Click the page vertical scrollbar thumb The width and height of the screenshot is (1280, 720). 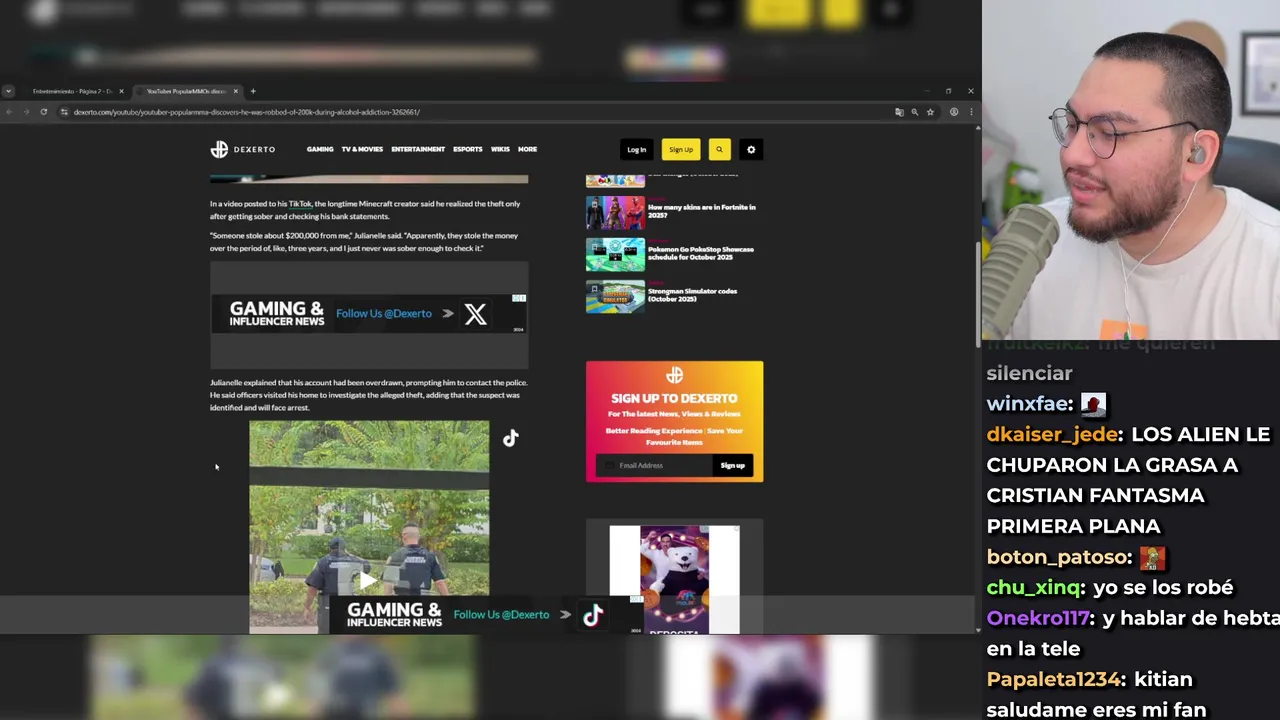tap(977, 294)
